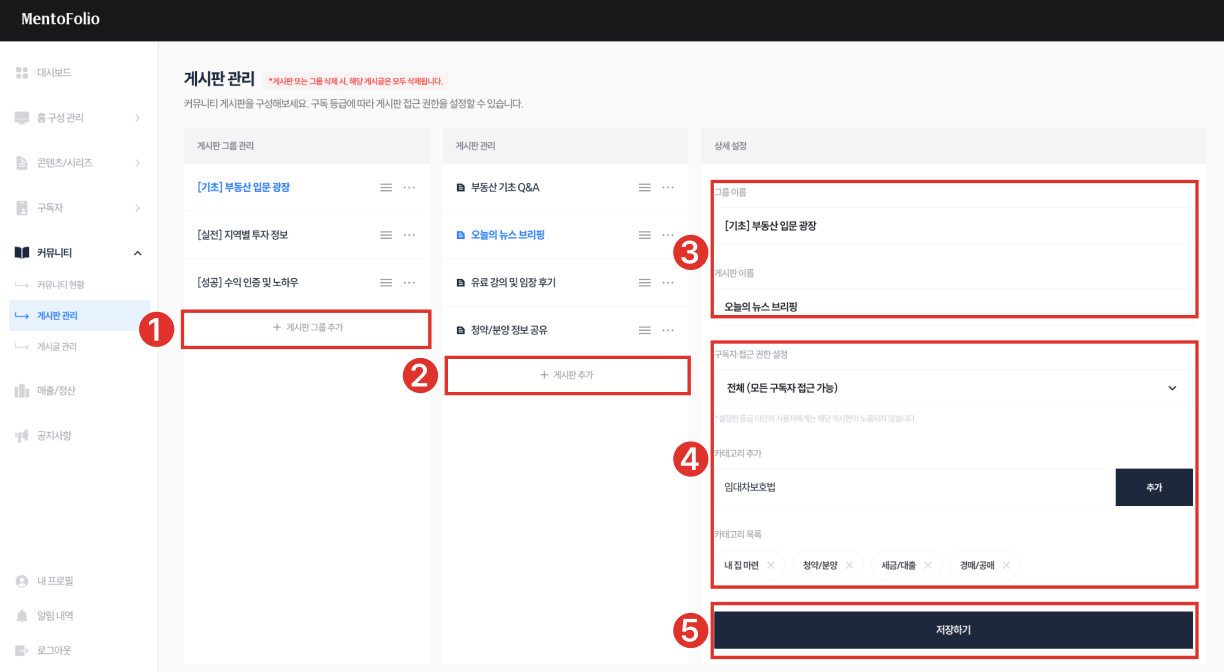Click the 콘텐츠/시리즈 document icon
Viewport: 1224px width, 672px height.
tap(22, 162)
